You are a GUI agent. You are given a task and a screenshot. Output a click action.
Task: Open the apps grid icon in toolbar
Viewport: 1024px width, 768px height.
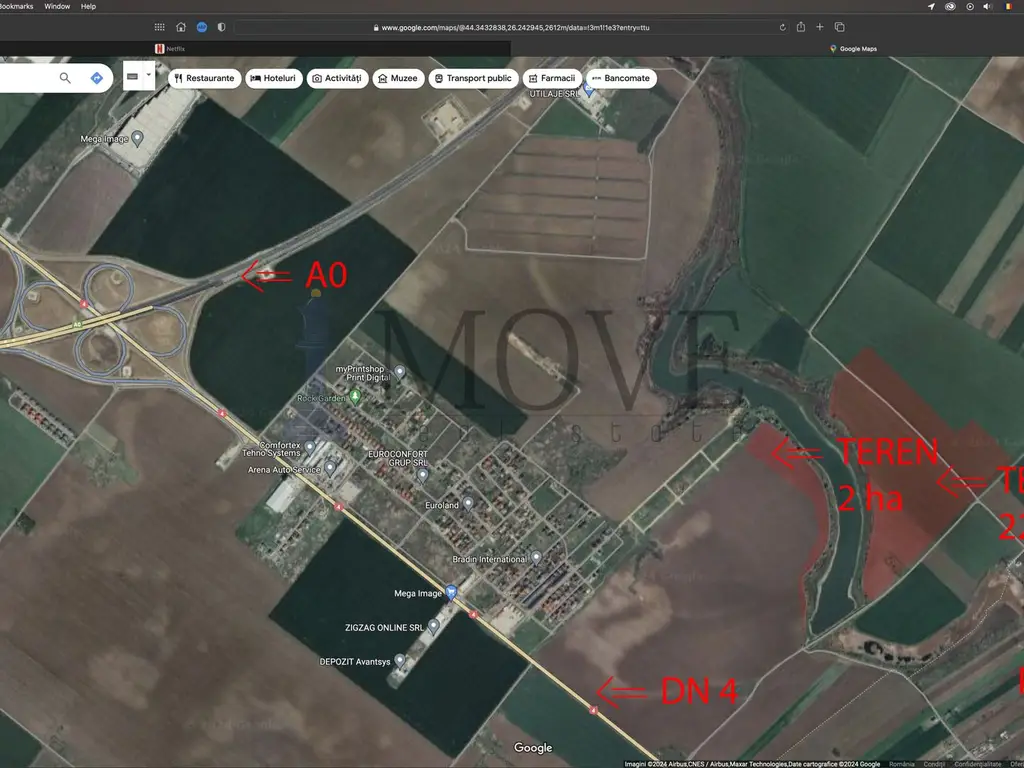pyautogui.click(x=159, y=27)
